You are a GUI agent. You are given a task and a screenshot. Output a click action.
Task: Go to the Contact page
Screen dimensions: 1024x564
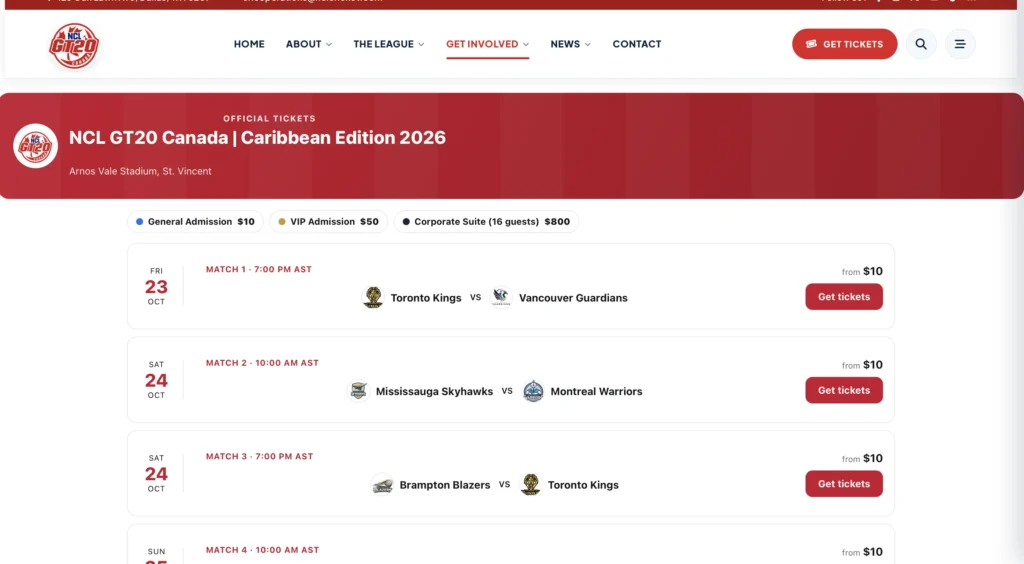pyautogui.click(x=637, y=44)
